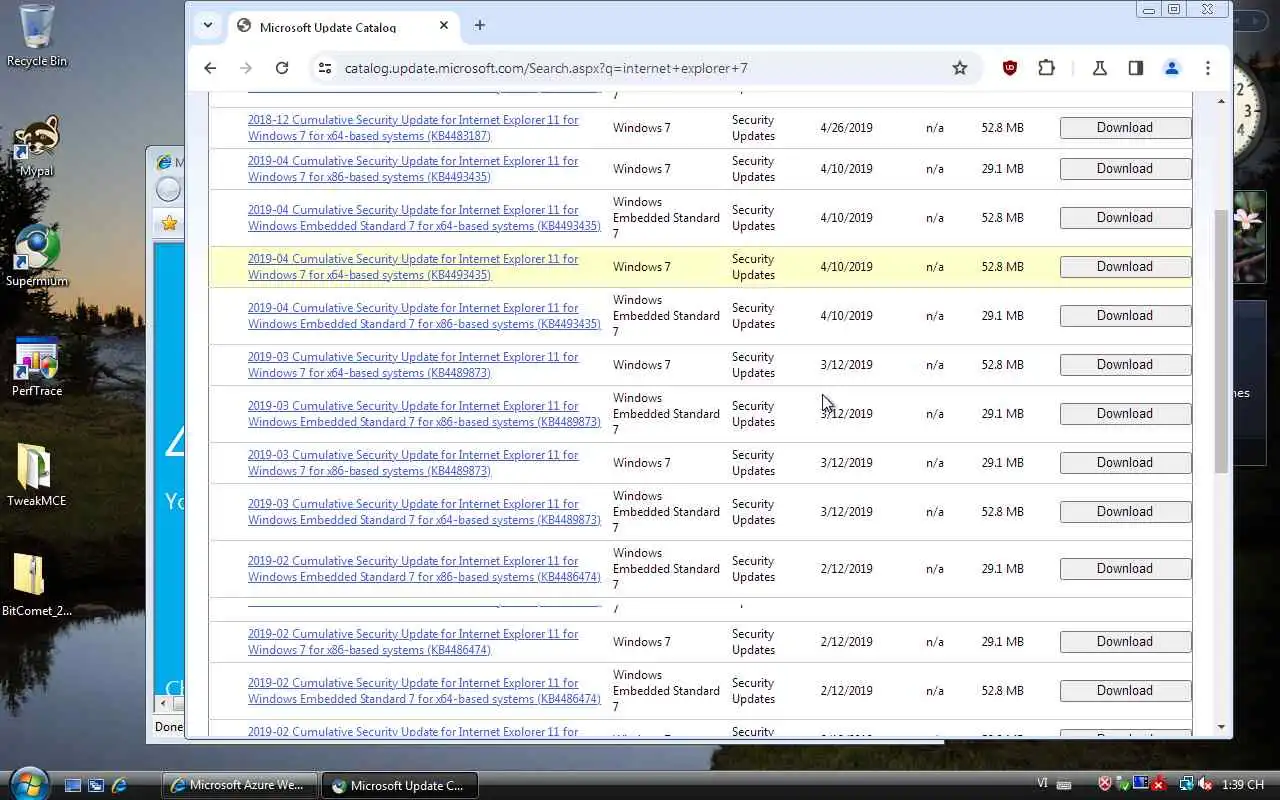
Task: Click the 1:39 CH system clock
Action: coord(1243,785)
